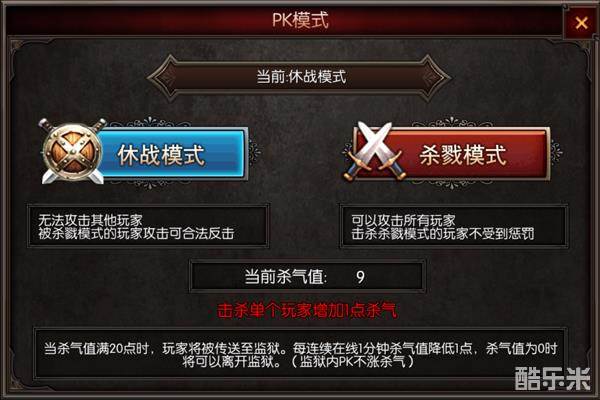Screen dimensions: 600x400
Task: Click the 当前杀气值 display field
Action: tap(307, 276)
